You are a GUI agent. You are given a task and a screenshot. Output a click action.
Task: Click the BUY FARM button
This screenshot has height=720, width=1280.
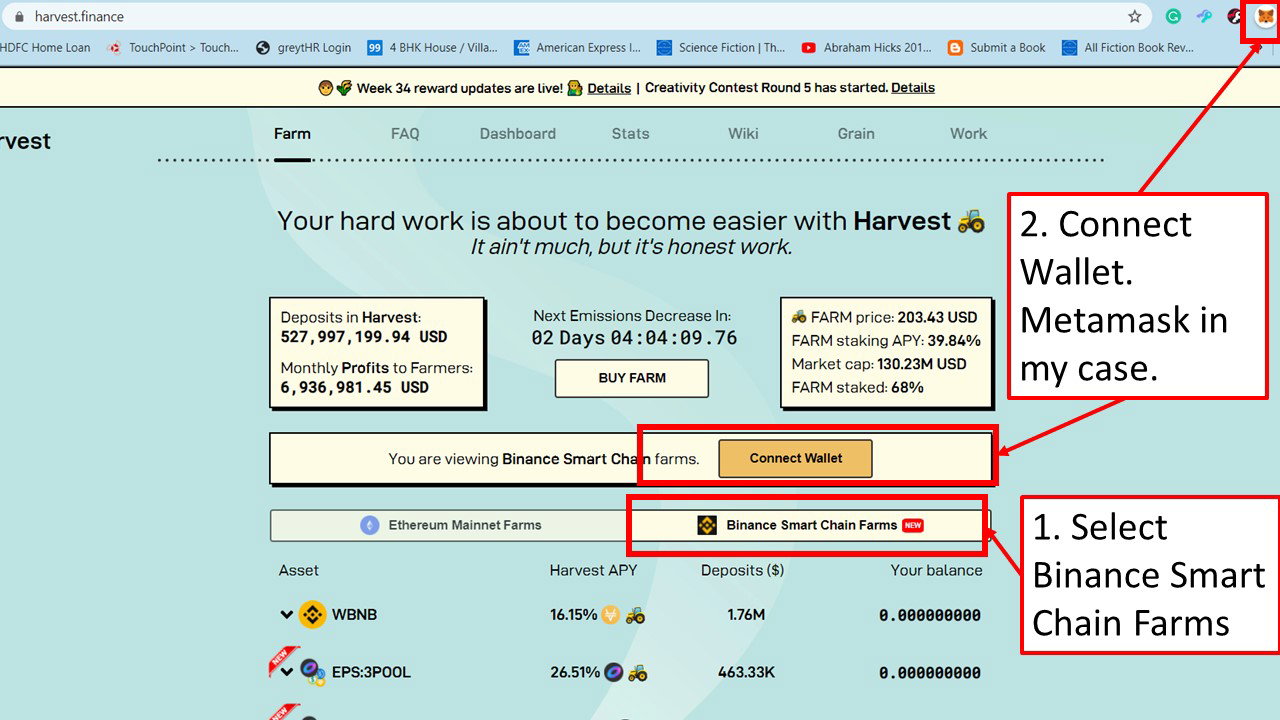tap(632, 378)
